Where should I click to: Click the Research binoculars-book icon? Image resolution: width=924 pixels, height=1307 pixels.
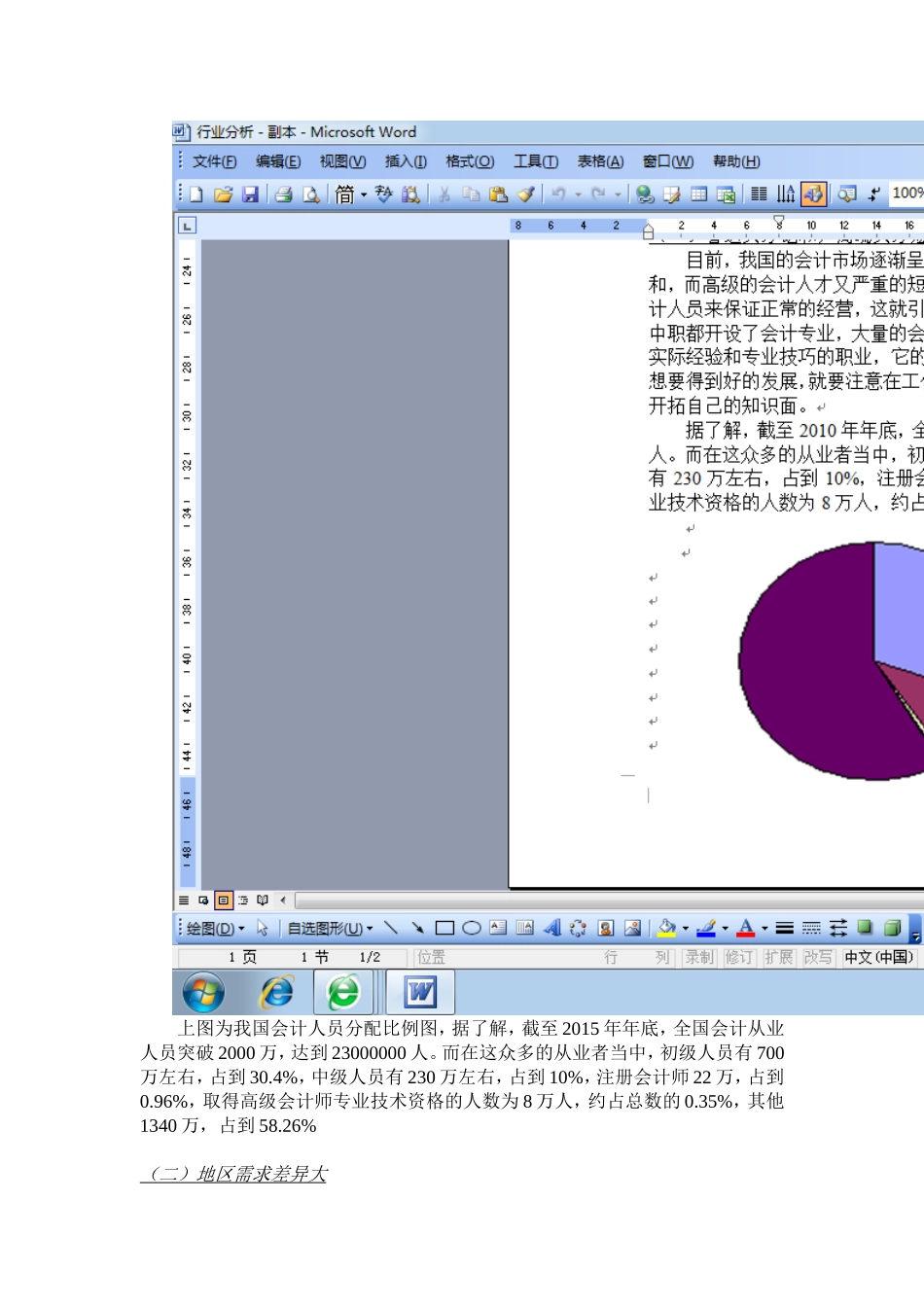point(411,194)
